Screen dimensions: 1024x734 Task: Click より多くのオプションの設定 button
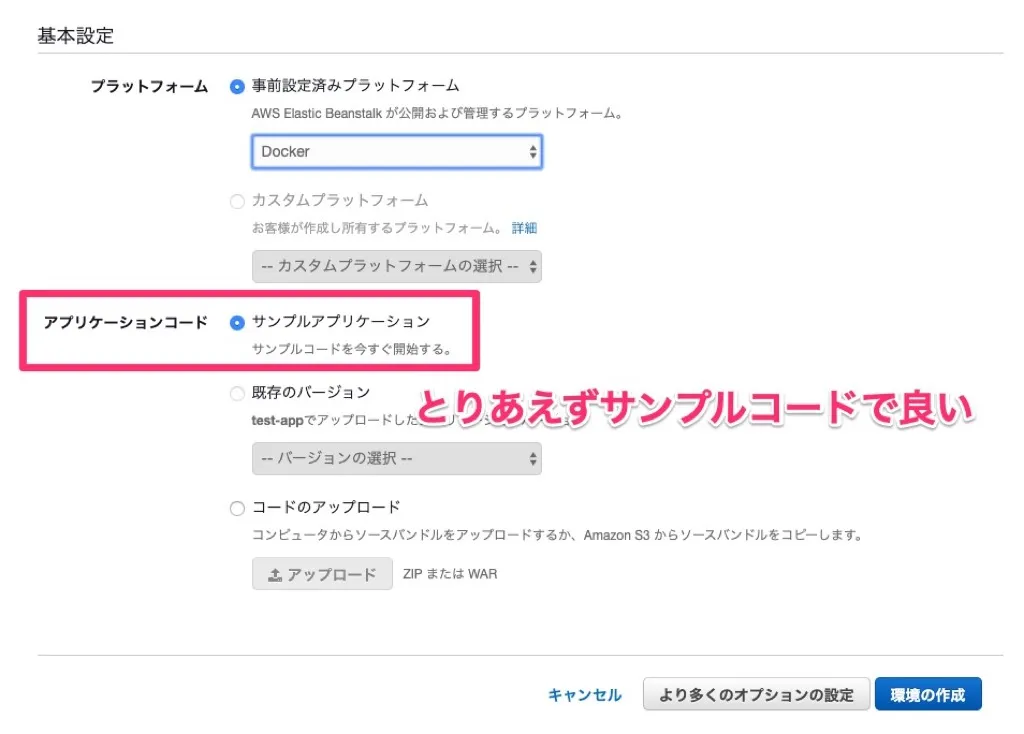tap(756, 694)
